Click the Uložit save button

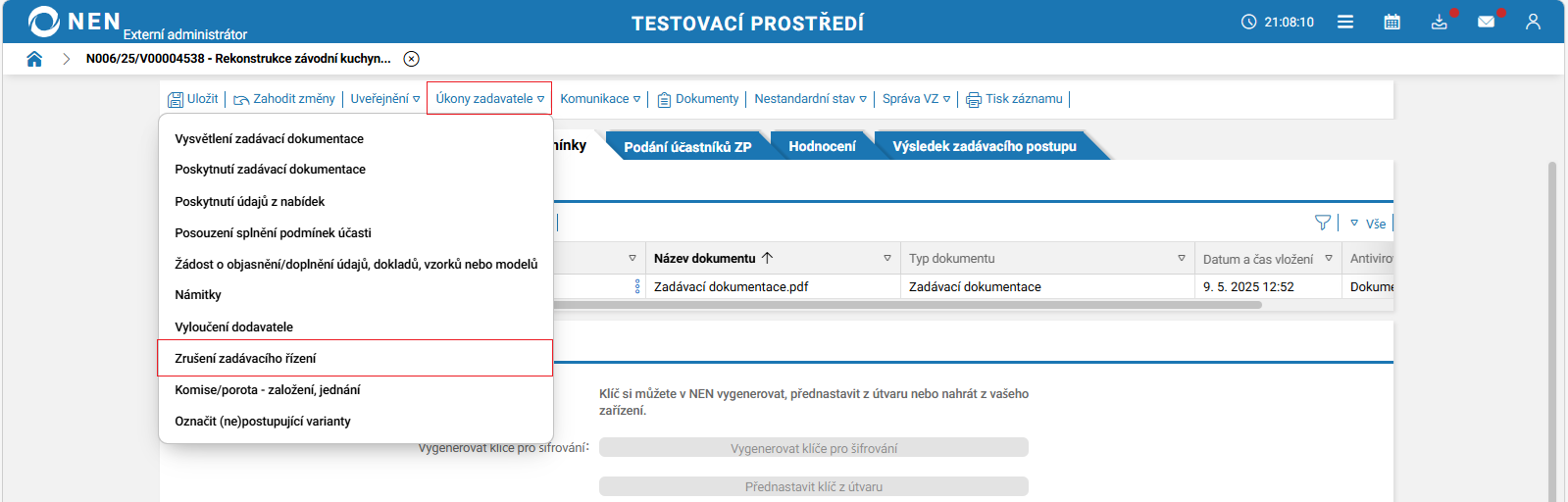point(193,99)
